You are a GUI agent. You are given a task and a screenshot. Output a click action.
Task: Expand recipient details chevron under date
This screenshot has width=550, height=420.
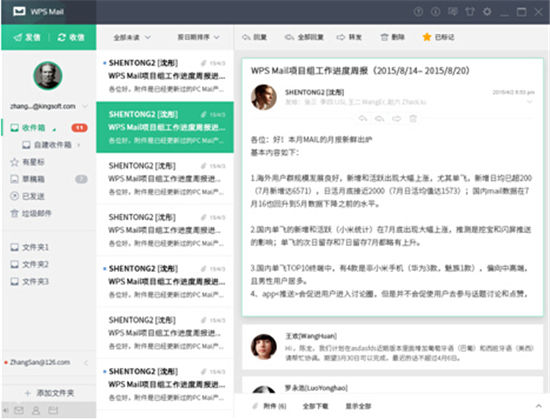pos(529,102)
